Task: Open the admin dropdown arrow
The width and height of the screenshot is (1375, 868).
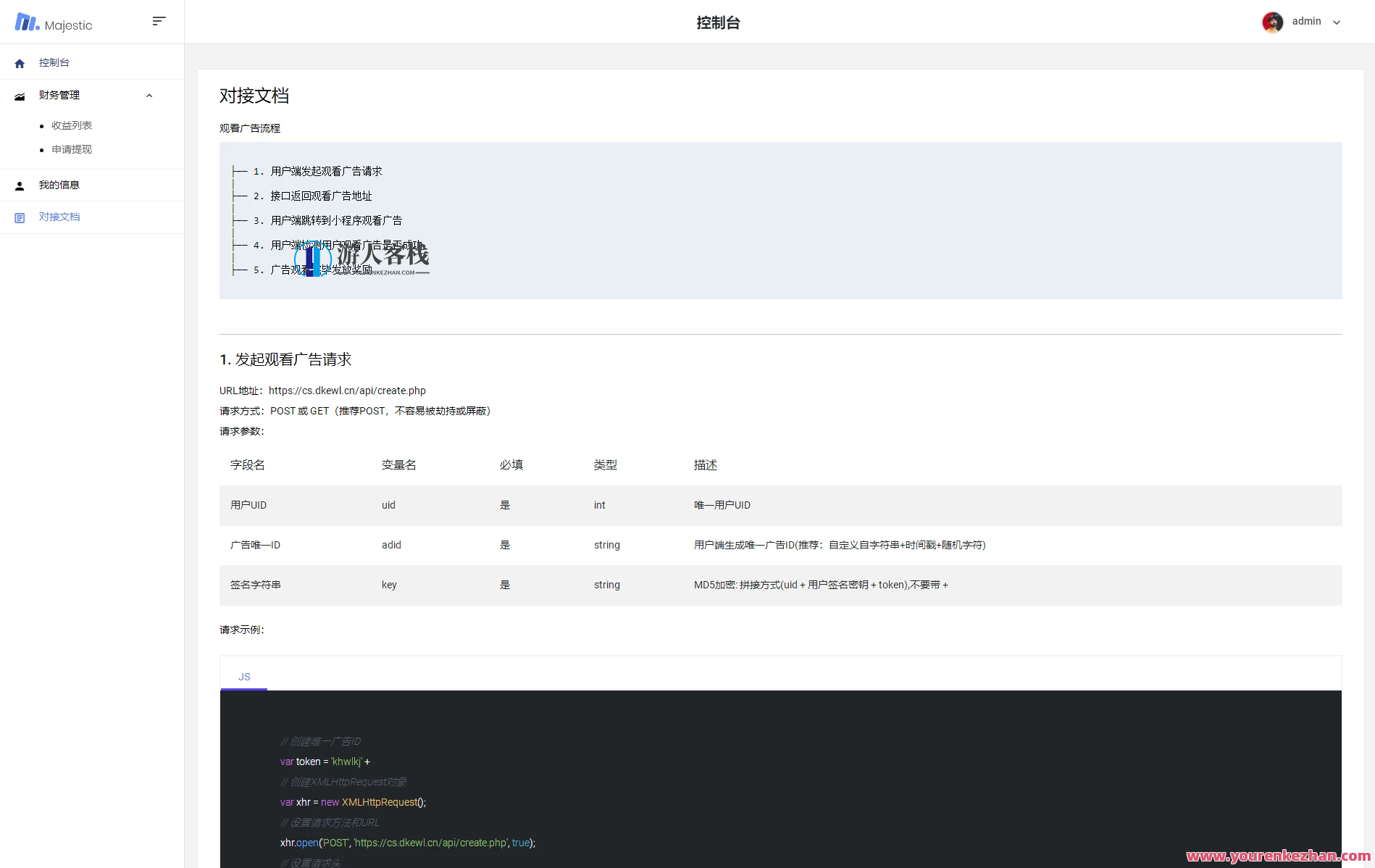Action: coord(1337,22)
